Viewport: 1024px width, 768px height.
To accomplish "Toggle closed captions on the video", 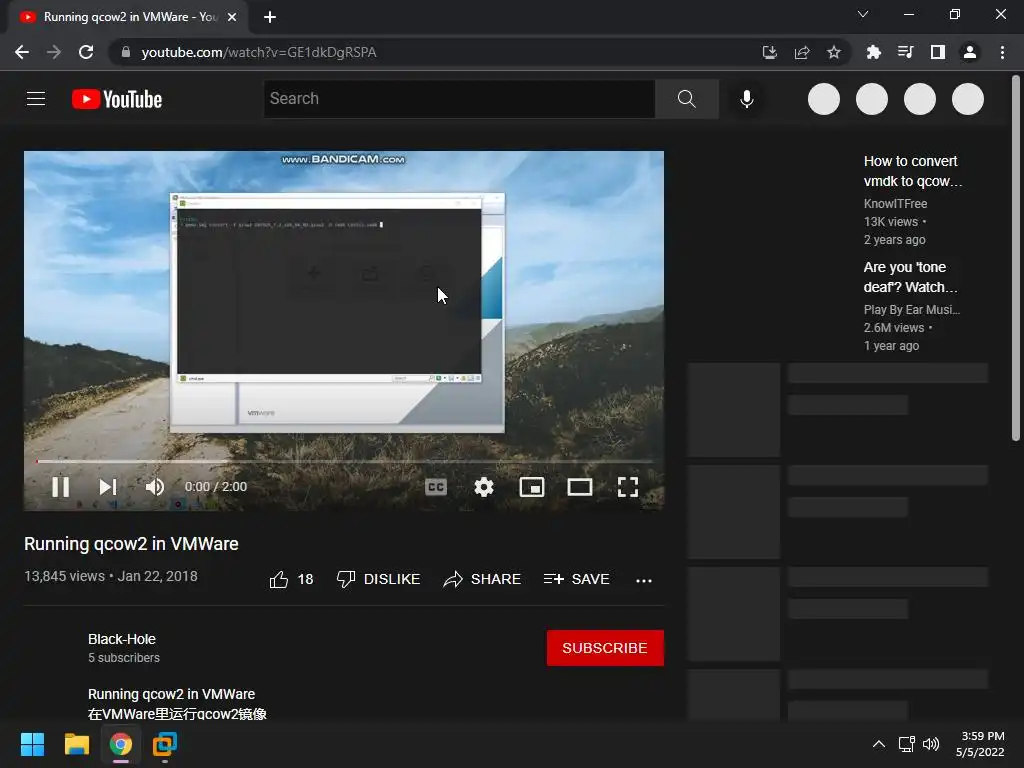I will [436, 487].
